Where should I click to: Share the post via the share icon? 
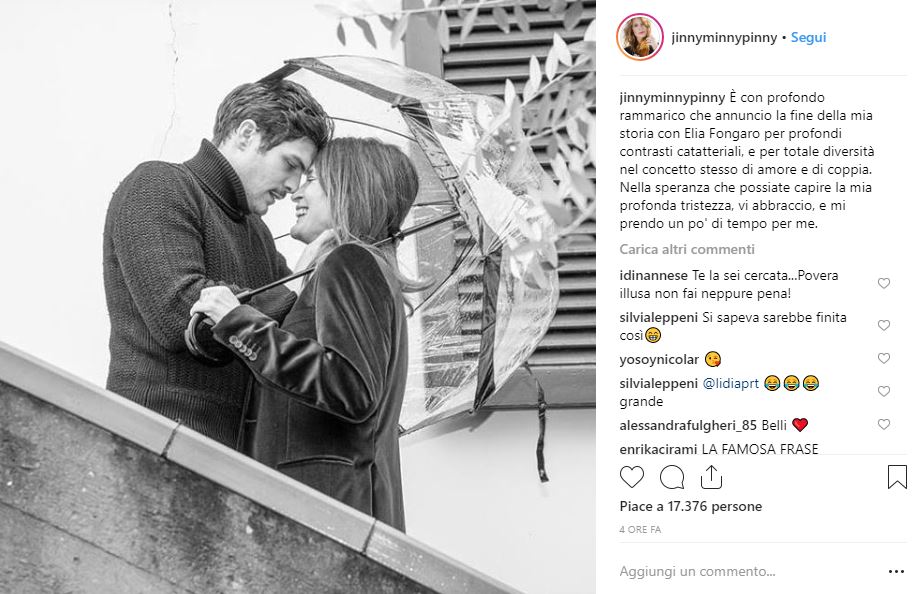pyautogui.click(x=711, y=477)
